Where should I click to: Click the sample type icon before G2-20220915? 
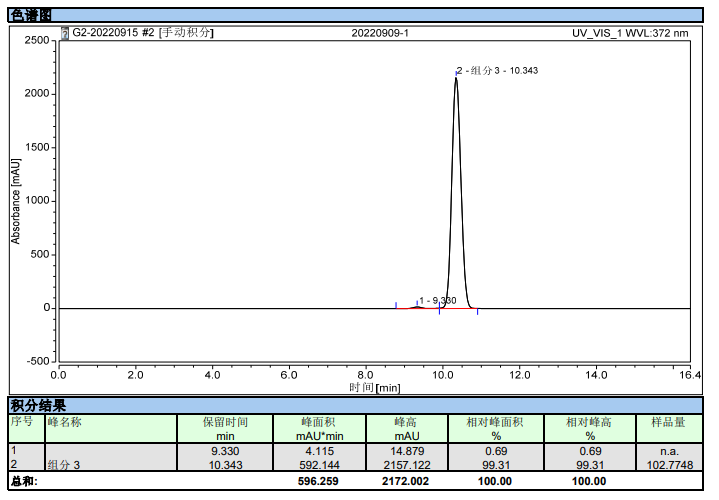pyautogui.click(x=66, y=33)
